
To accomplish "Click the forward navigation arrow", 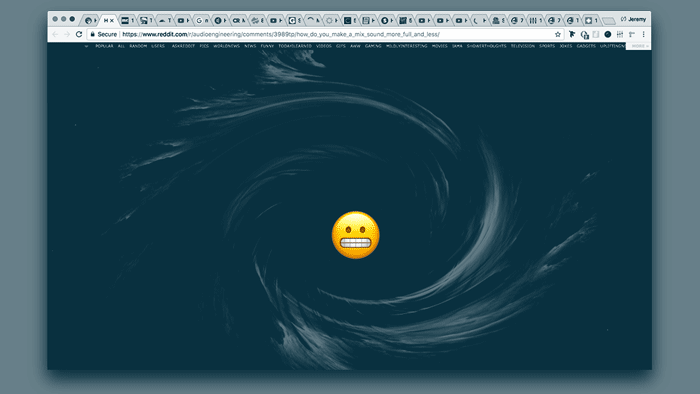I will tap(67, 34).
